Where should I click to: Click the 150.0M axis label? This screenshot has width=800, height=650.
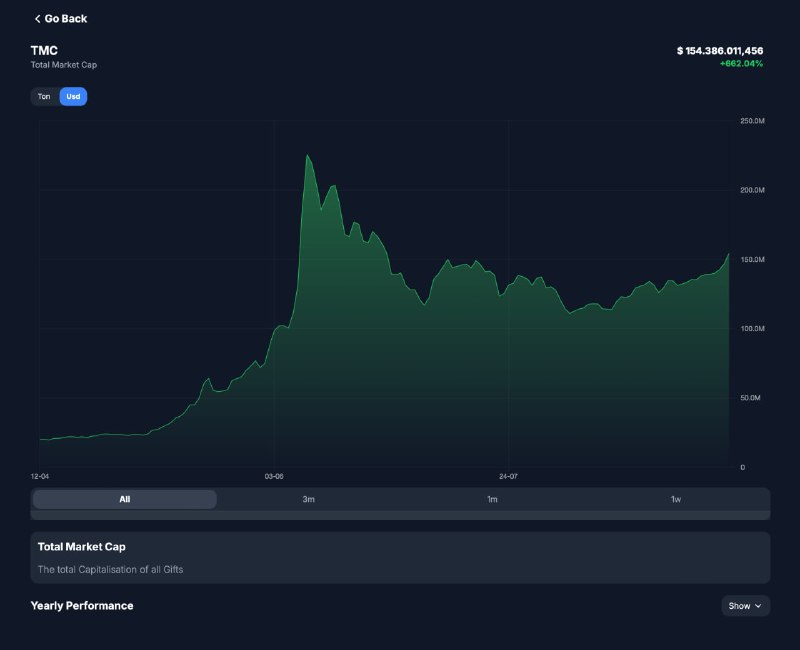coord(753,259)
